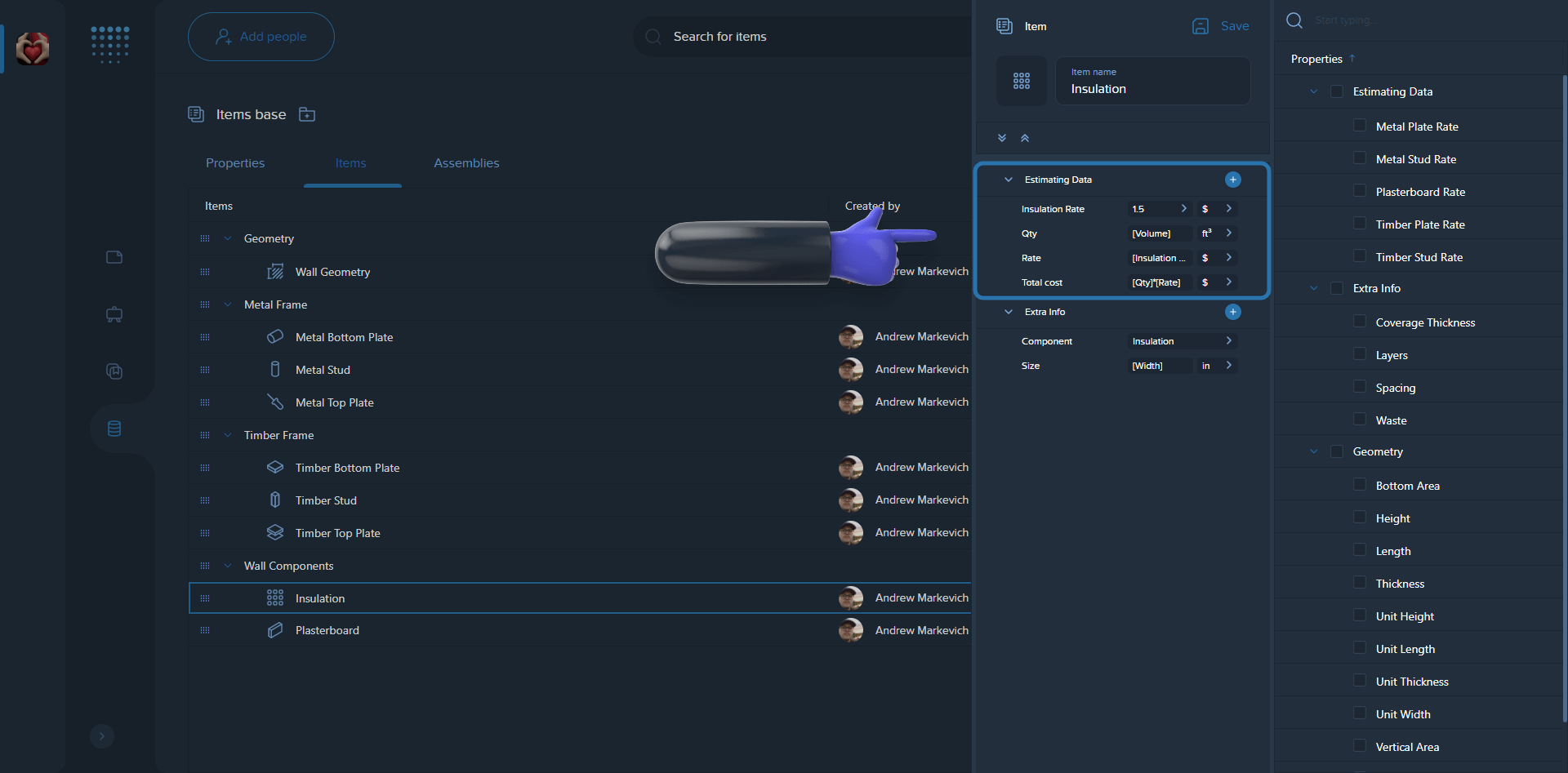This screenshot has width=1568, height=773.
Task: Switch to the Properties tab
Action: pyautogui.click(x=235, y=163)
